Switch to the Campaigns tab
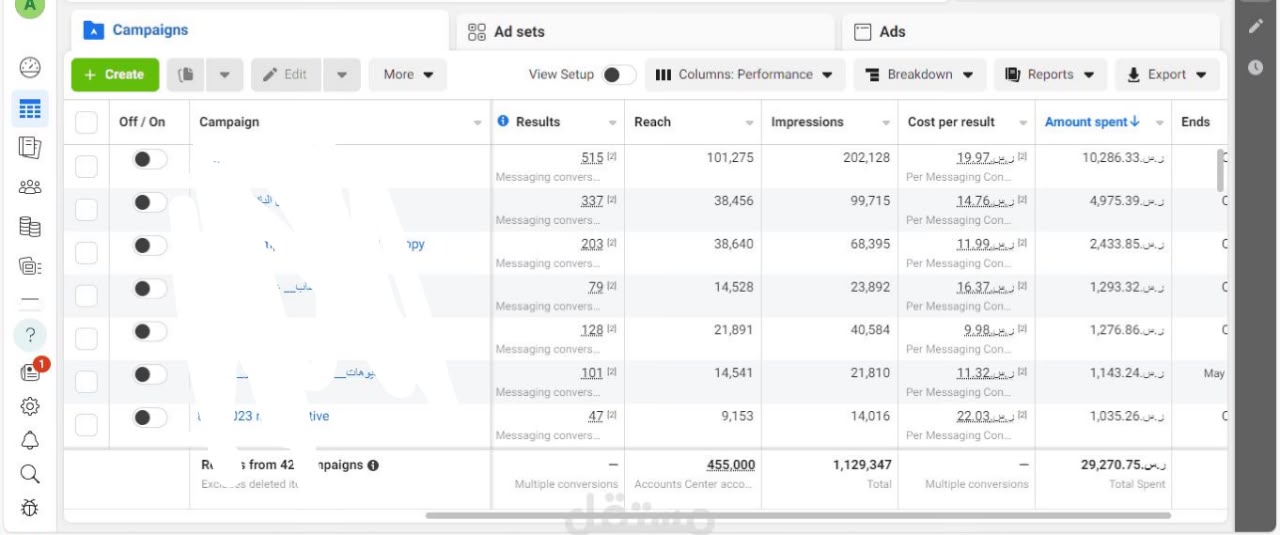1280x535 pixels. [260, 31]
